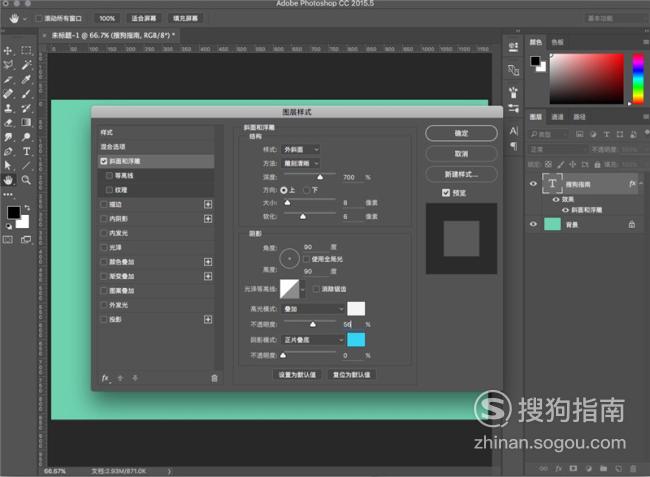Select the 下 direction radio button
Image resolution: width=650 pixels, height=477 pixels.
point(306,190)
